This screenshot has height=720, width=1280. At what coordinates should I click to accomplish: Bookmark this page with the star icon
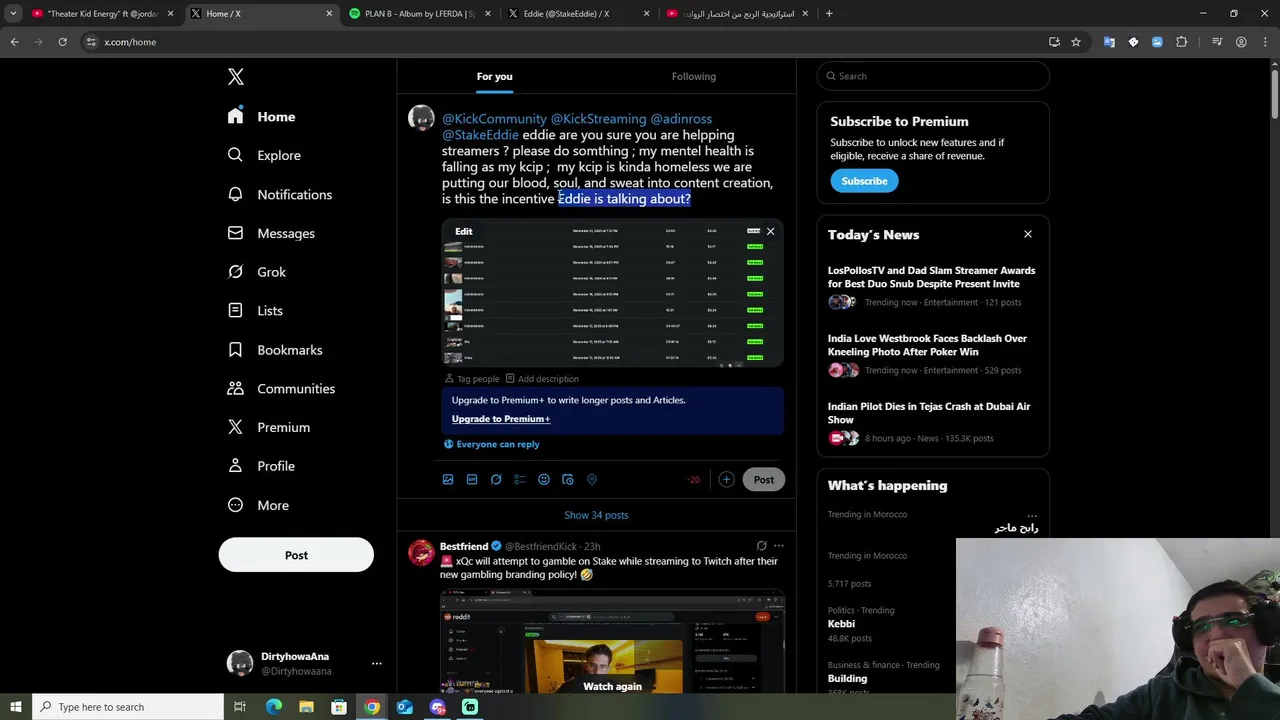[x=1076, y=42]
